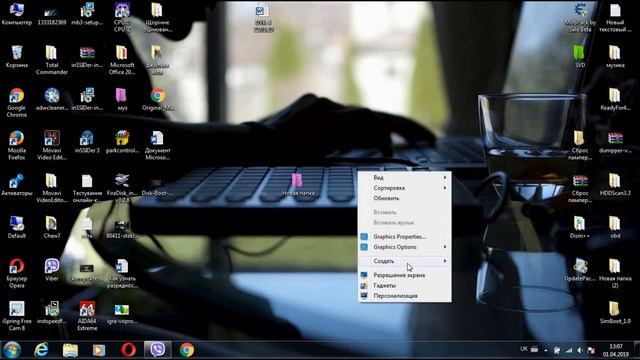Launch Internet Explorer from taskbar
Image resolution: width=640 pixels, height=360 pixels.
pos(41,350)
